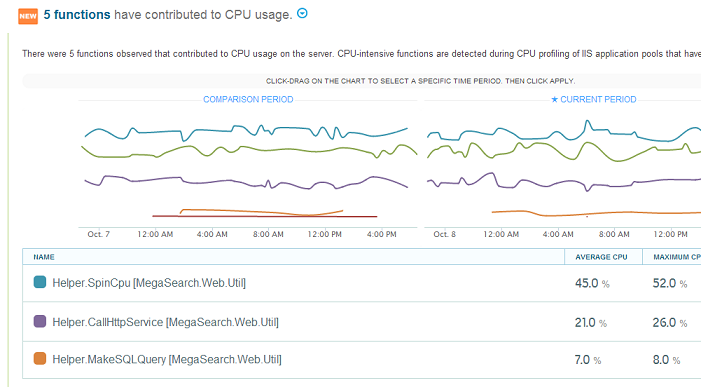Click the CURRENT PERIOD label
701x387 pixels.
[598, 99]
